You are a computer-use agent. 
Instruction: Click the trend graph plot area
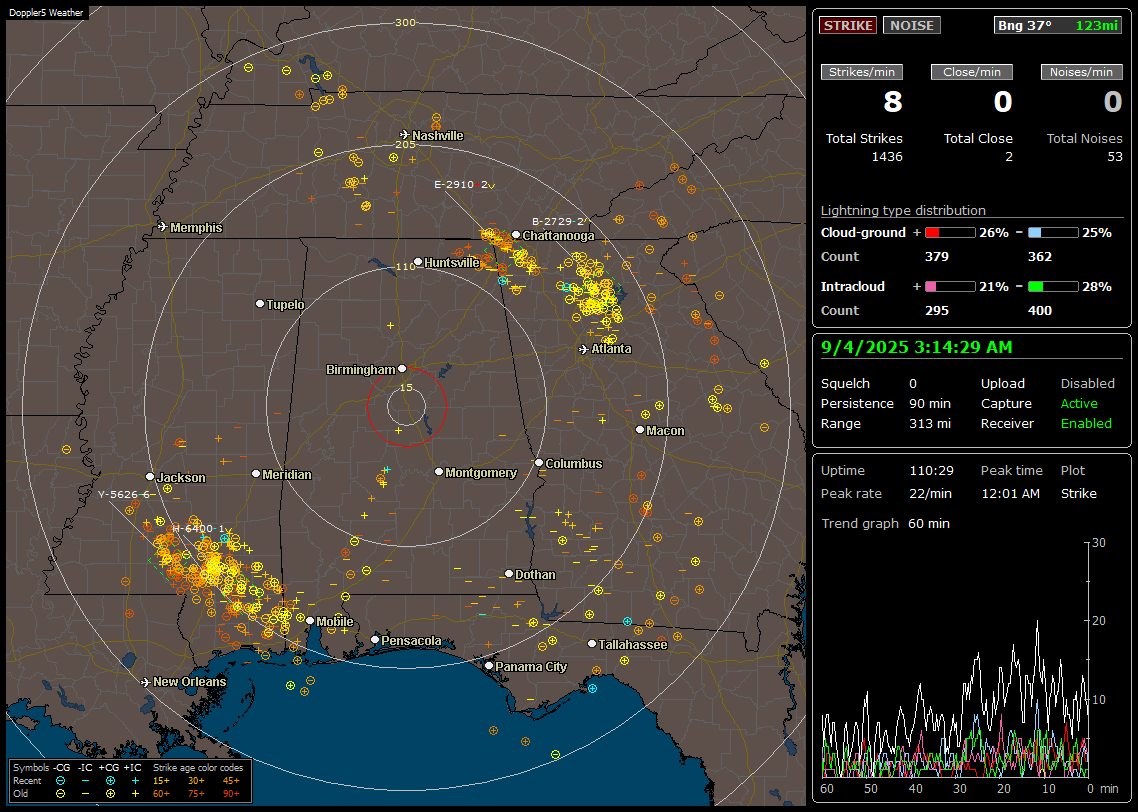(955, 660)
